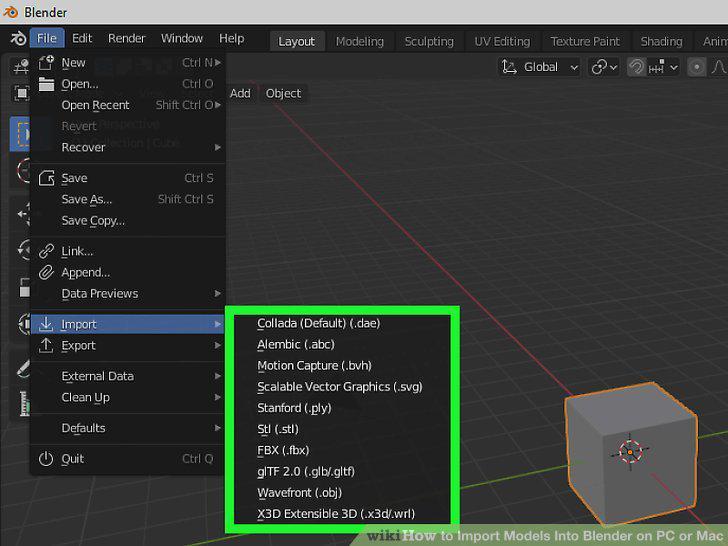Import a Stanford (.ply) file

click(342, 409)
